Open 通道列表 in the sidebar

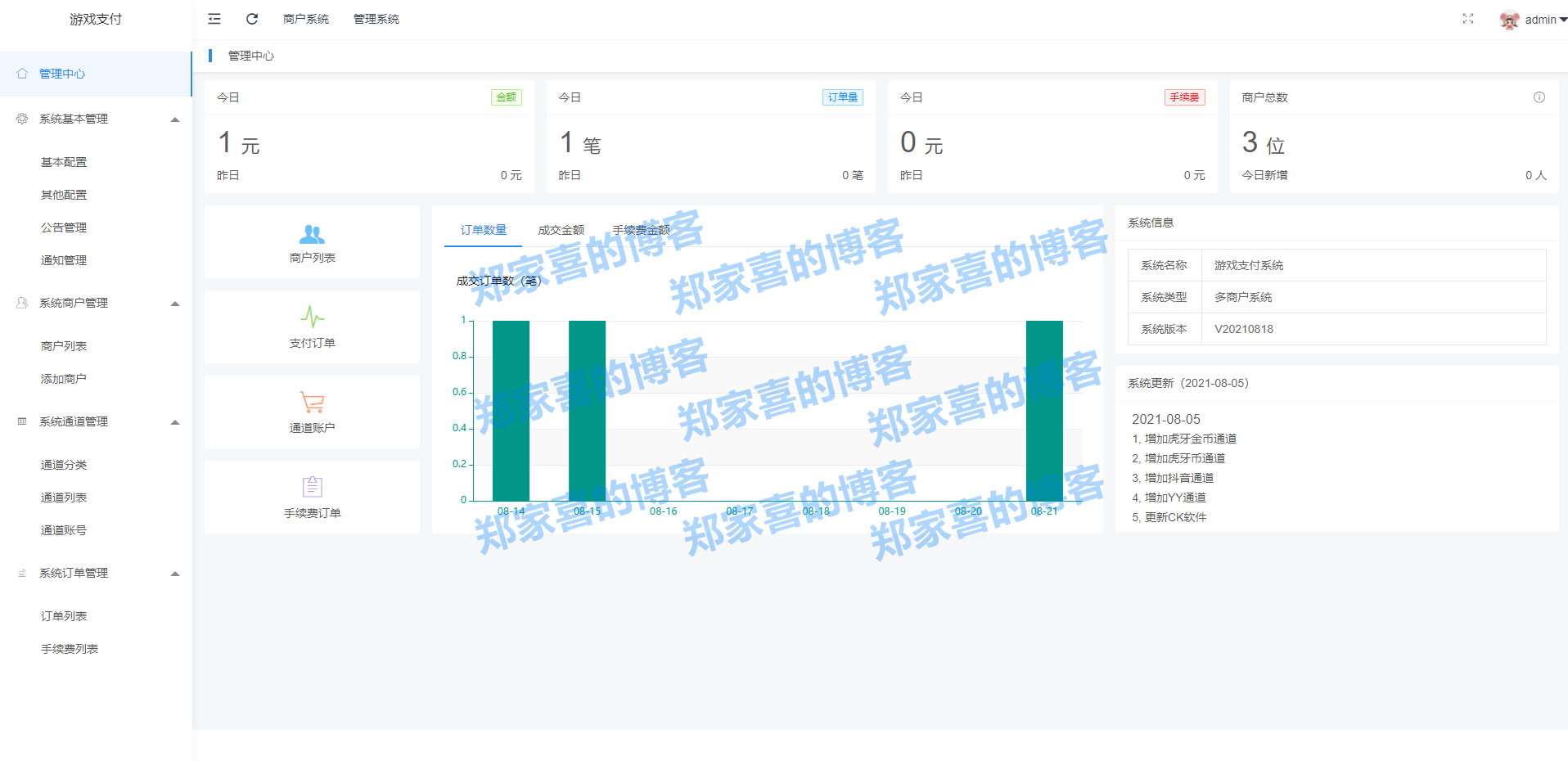pyautogui.click(x=64, y=498)
